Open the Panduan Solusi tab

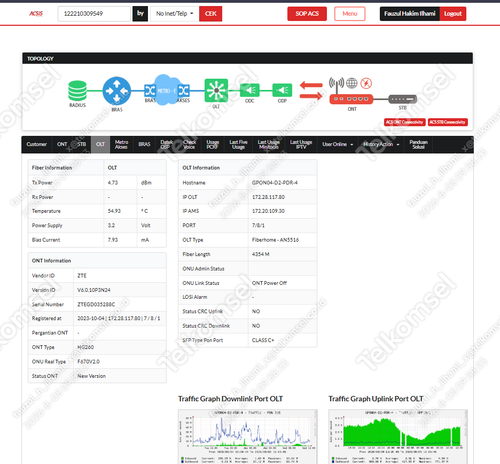[418, 144]
